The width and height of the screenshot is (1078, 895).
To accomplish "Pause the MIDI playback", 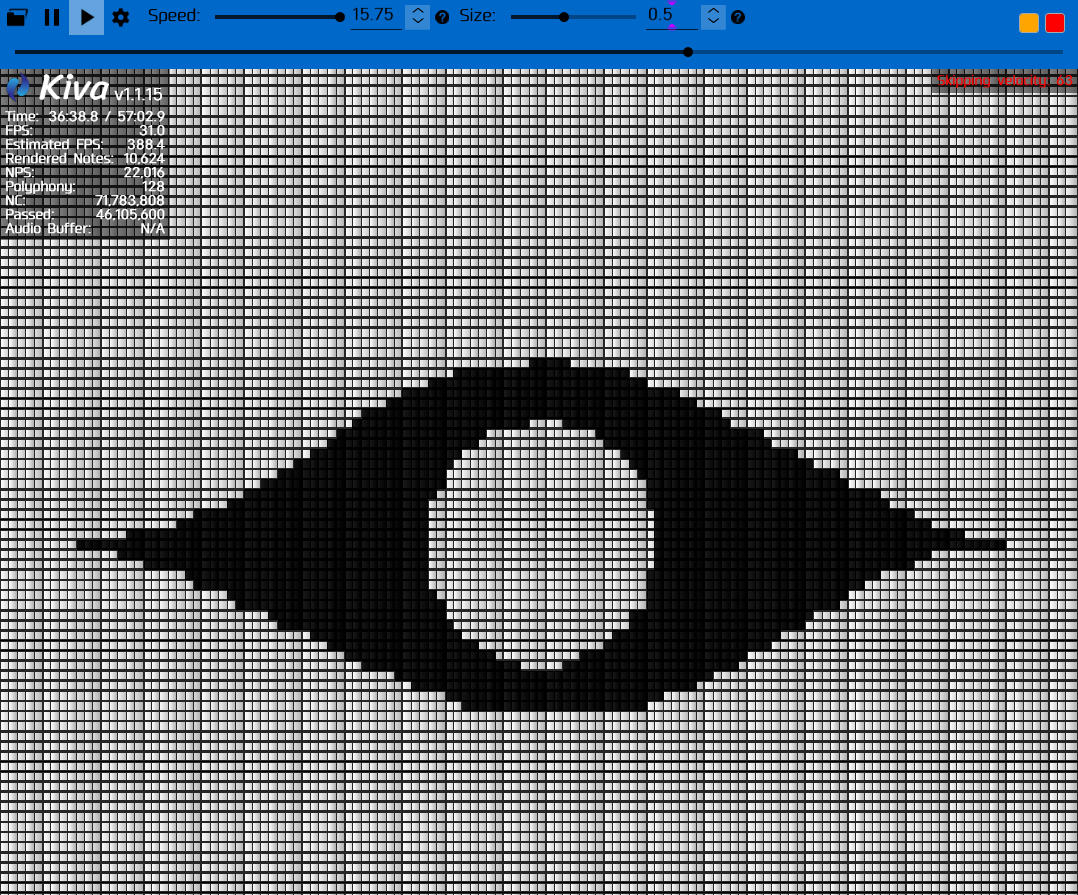I will point(52,17).
